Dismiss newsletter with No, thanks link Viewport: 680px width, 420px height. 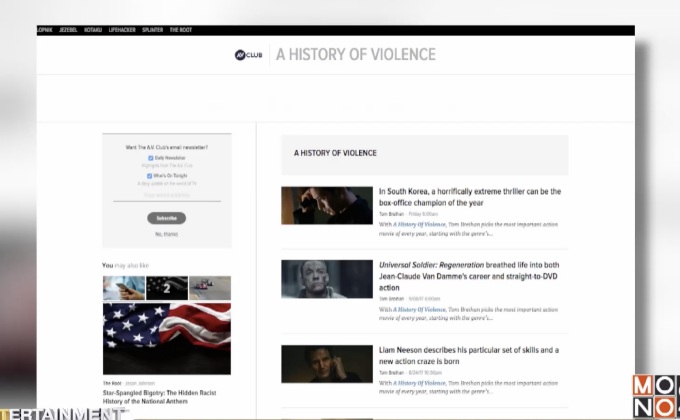(166, 234)
